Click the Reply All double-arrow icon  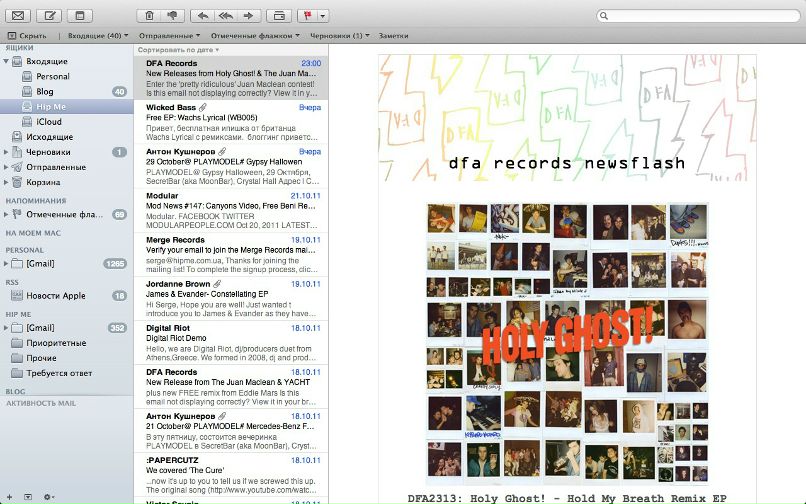226,16
